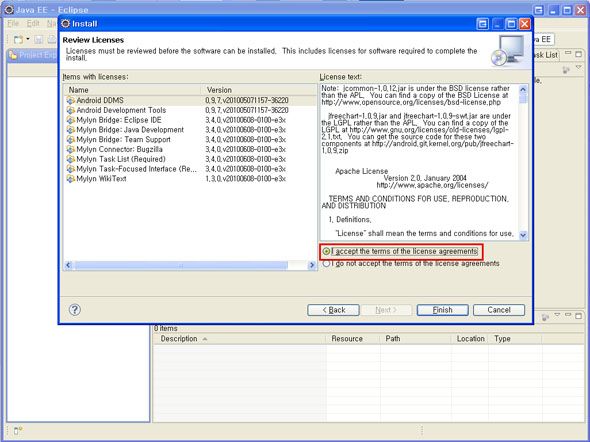
Task: Click Mylyn WikiText version 1.3.0 cell
Action: [245, 179]
